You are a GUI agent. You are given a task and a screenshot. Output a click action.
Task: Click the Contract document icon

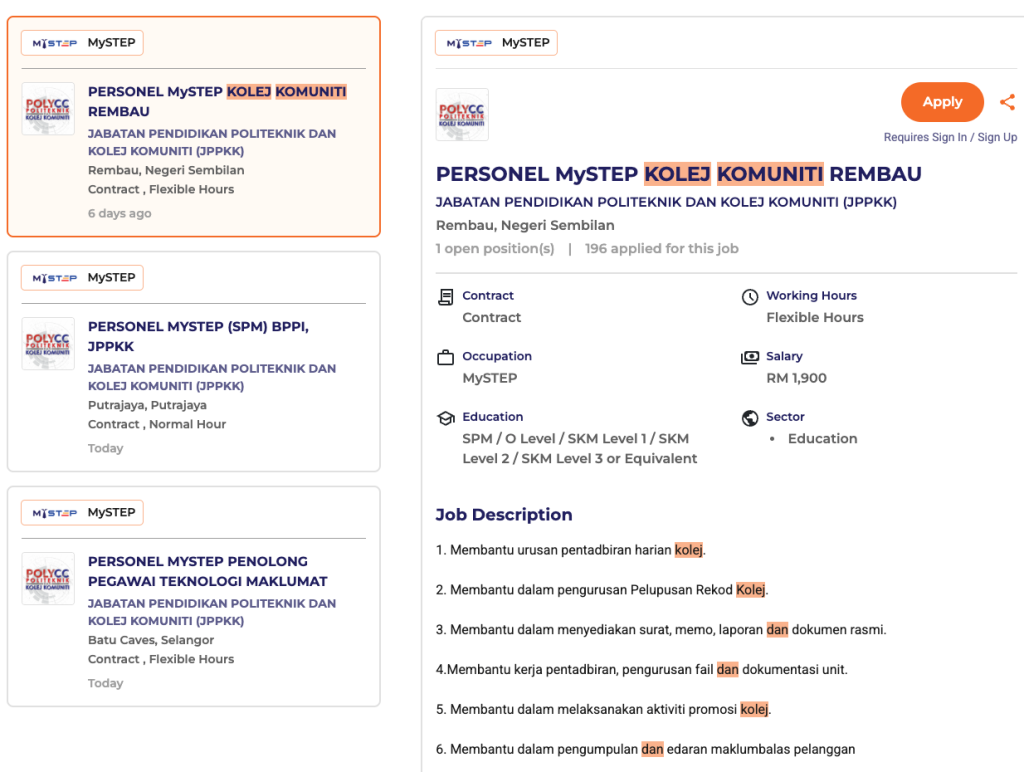click(446, 297)
